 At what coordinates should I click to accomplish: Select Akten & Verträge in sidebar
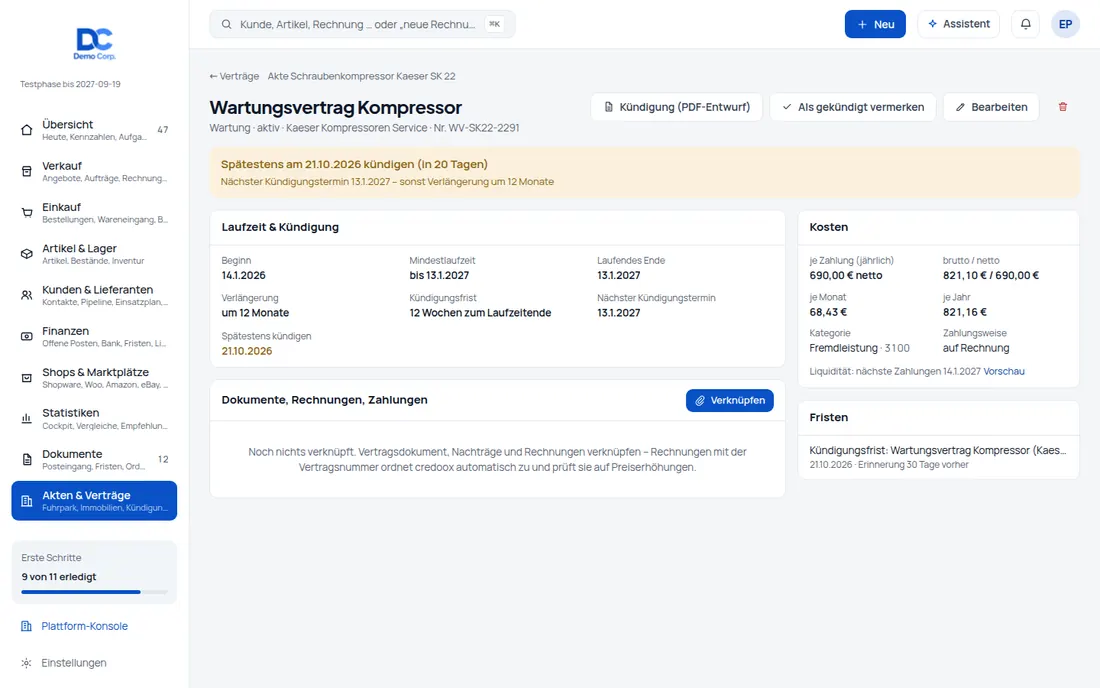[x=94, y=501]
